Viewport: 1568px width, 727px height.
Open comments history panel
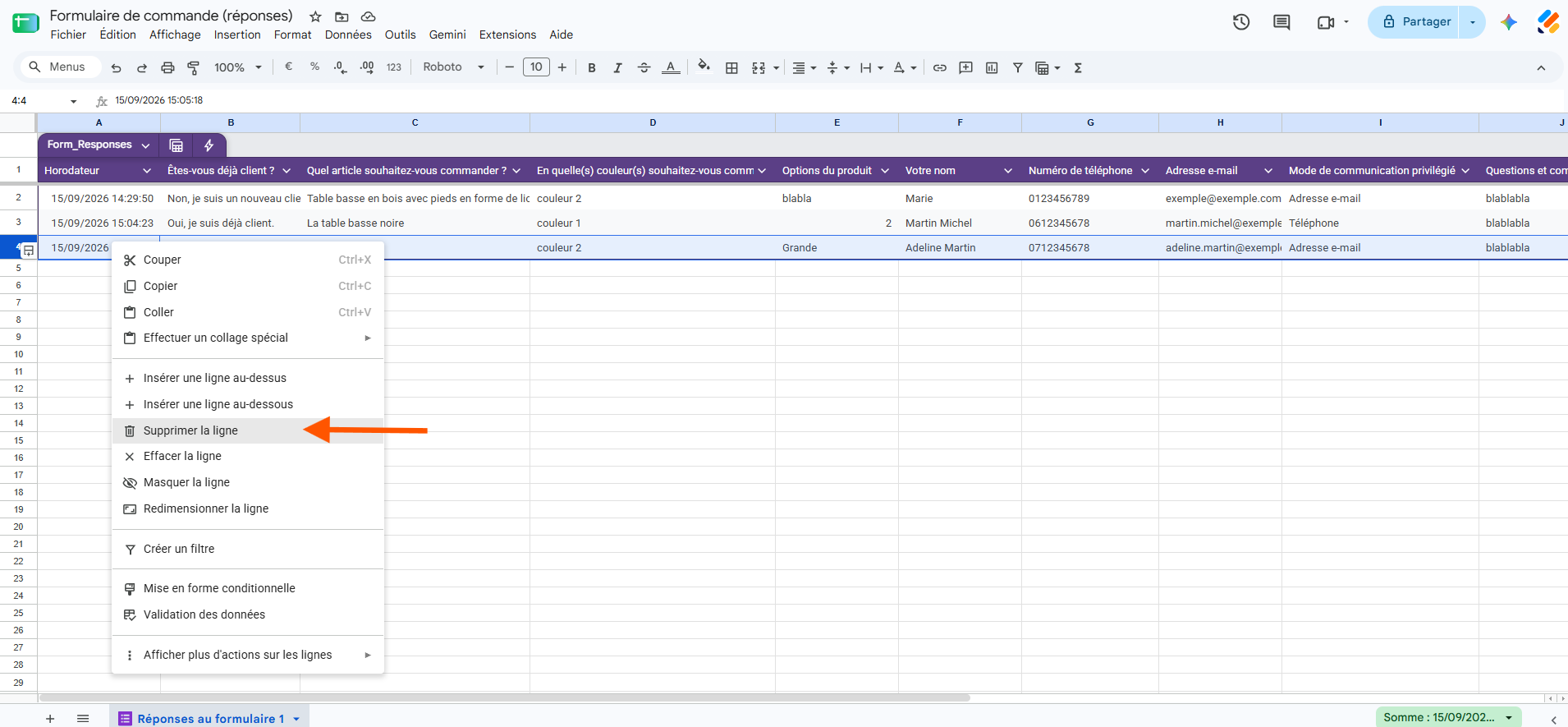pos(1281,22)
